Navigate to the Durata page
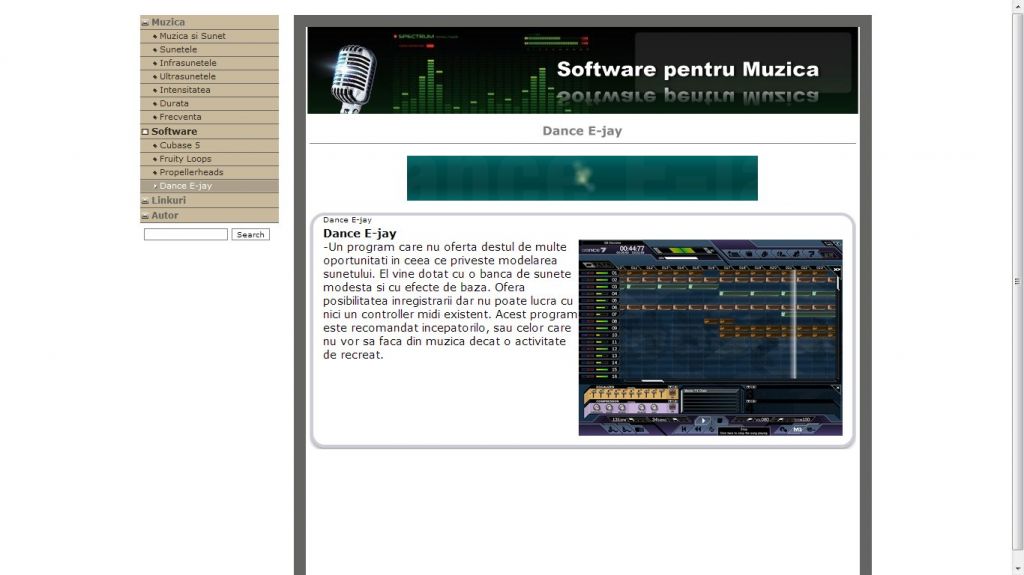The width and height of the screenshot is (1024, 575). pyautogui.click(x=173, y=103)
